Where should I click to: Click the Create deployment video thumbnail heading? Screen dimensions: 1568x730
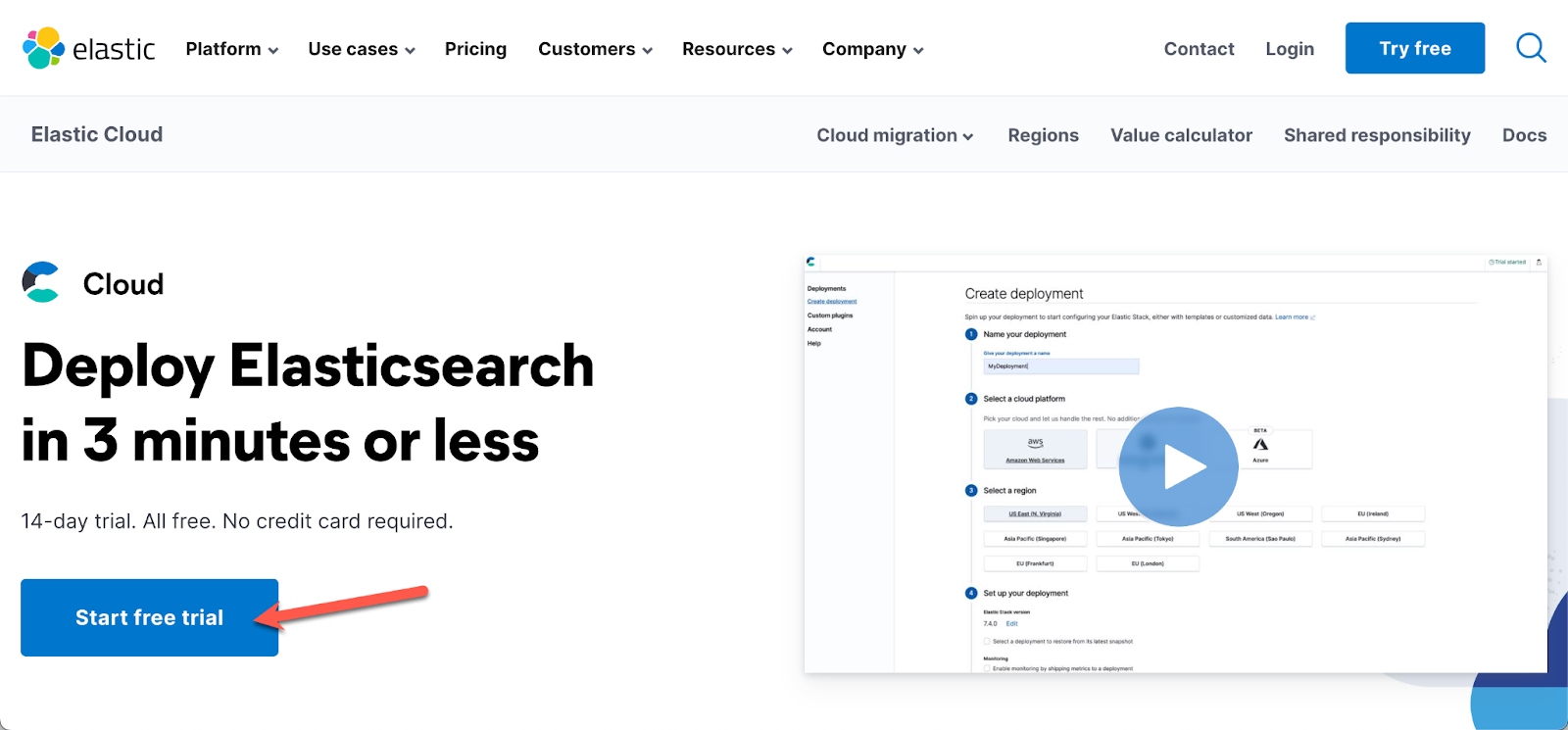pyautogui.click(x=1024, y=294)
